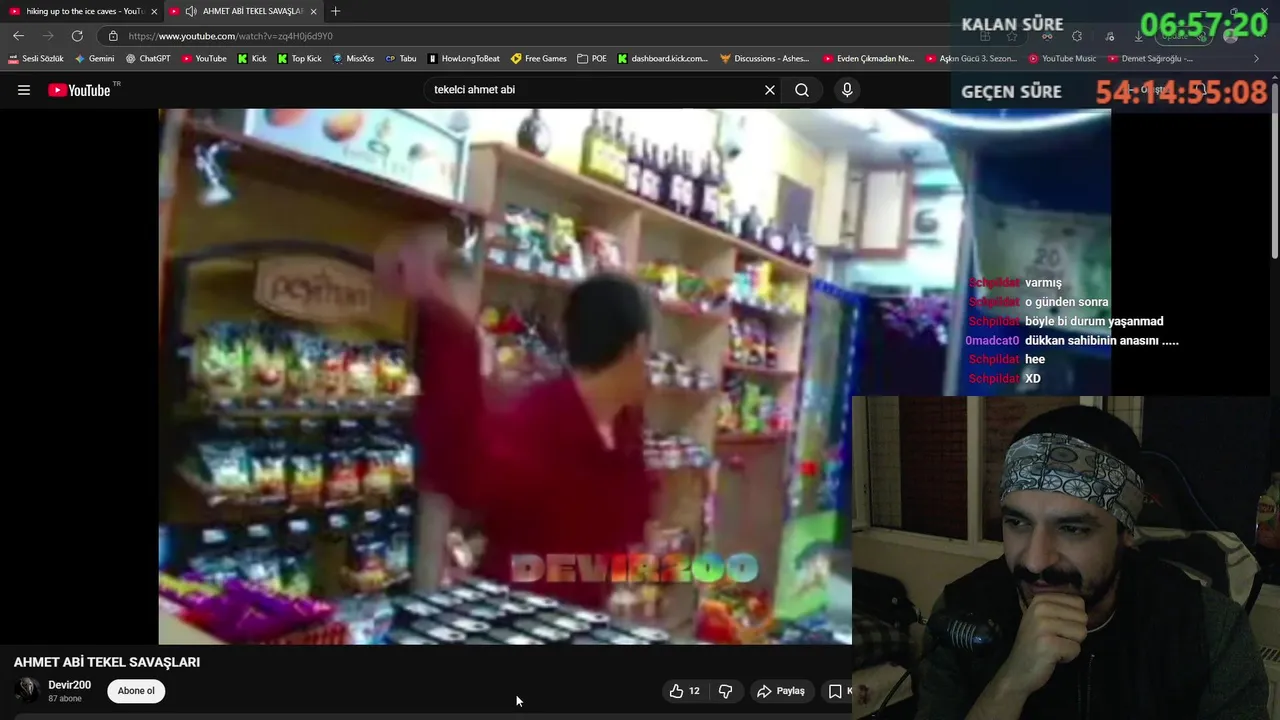
Task: Dislike the video with the thumbs-down button
Action: 726,691
